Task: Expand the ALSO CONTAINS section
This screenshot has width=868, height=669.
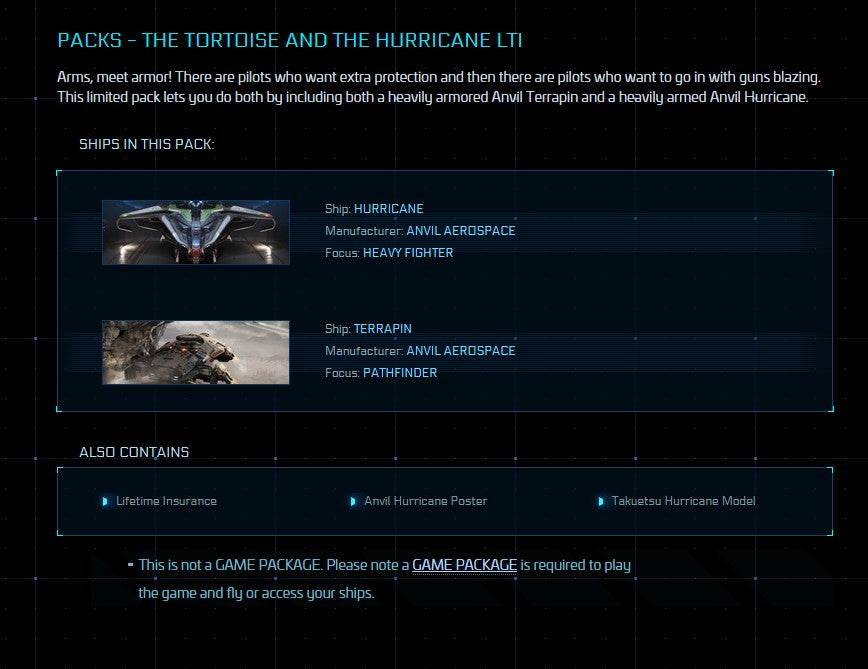Action: pos(133,452)
